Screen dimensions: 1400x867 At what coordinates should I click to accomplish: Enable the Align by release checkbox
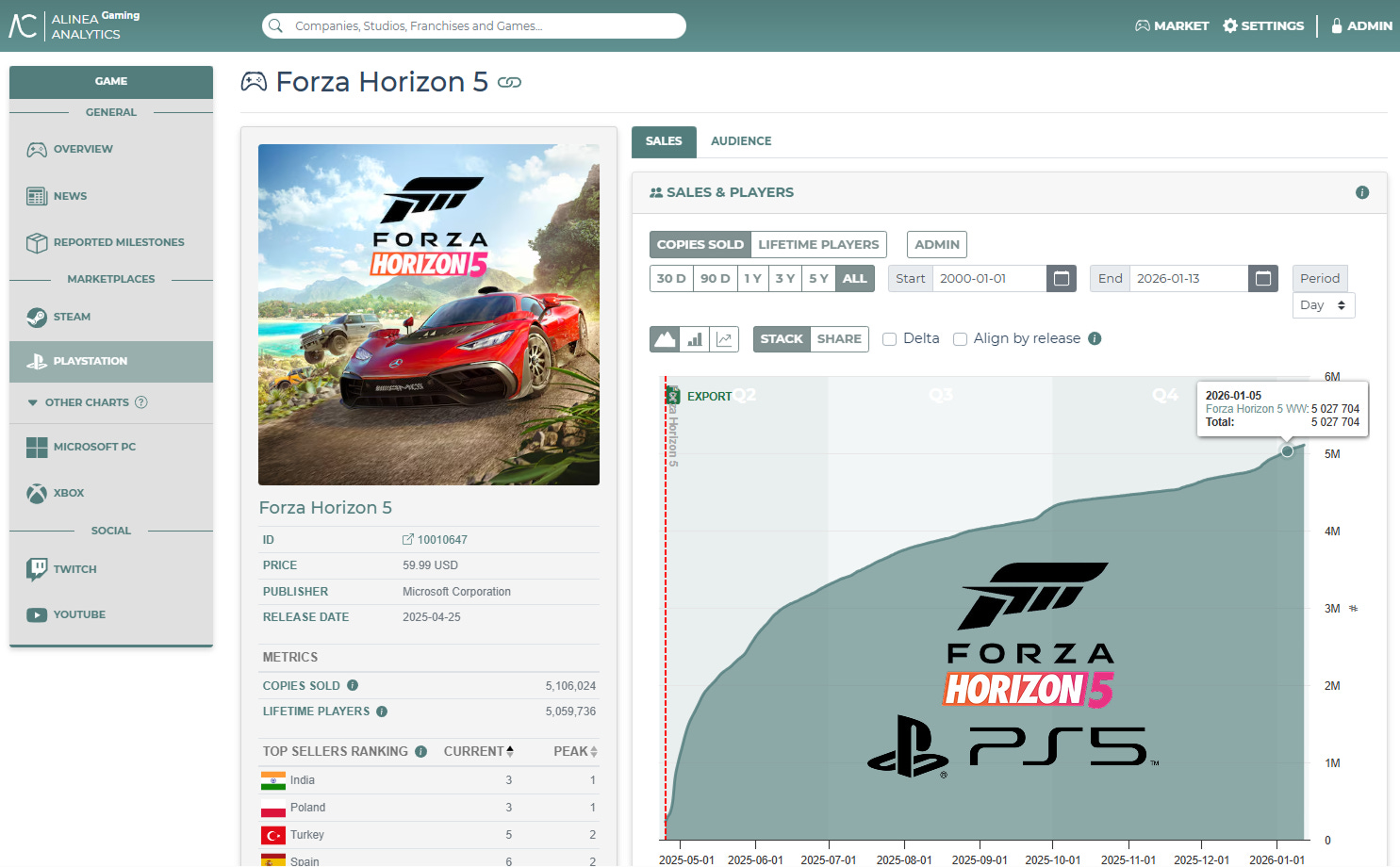click(x=960, y=339)
